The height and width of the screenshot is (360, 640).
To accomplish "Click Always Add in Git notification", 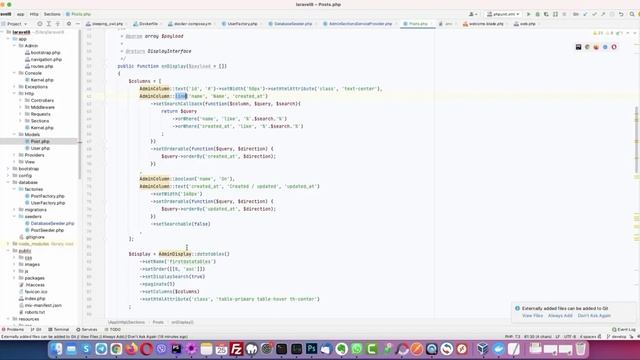I will [560, 316].
